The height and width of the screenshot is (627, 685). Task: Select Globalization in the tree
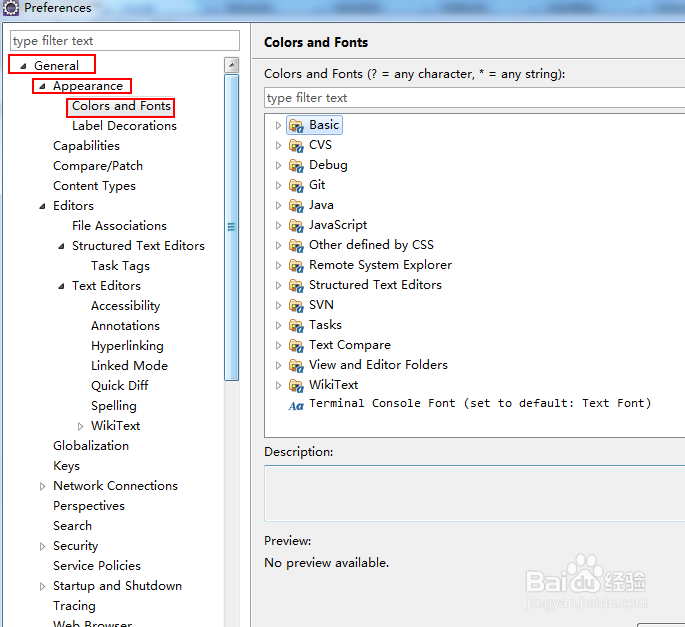91,446
